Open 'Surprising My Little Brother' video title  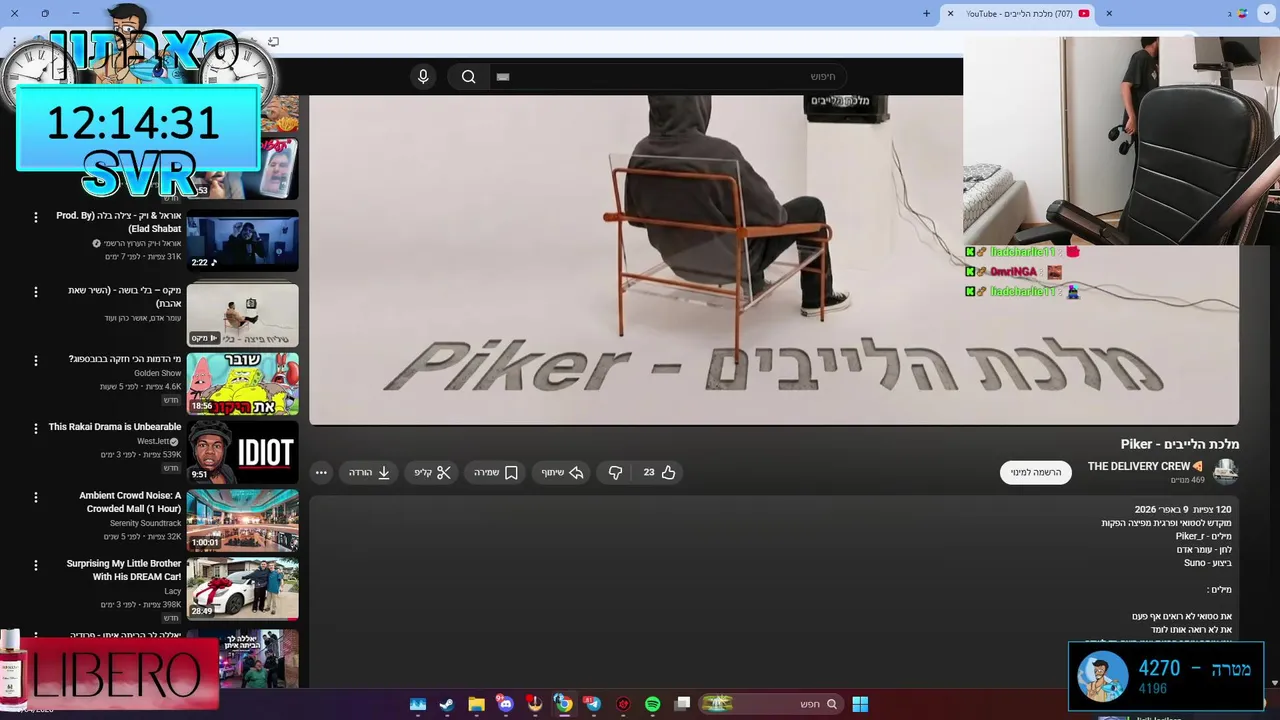124,570
